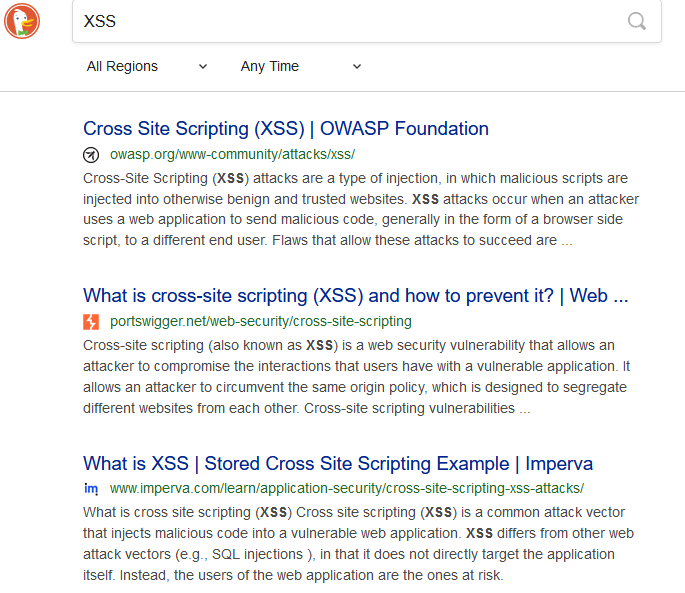This screenshot has width=685, height=593.
Task: Open the Cross Site Scripting OWASP Foundation result
Action: (x=286, y=128)
